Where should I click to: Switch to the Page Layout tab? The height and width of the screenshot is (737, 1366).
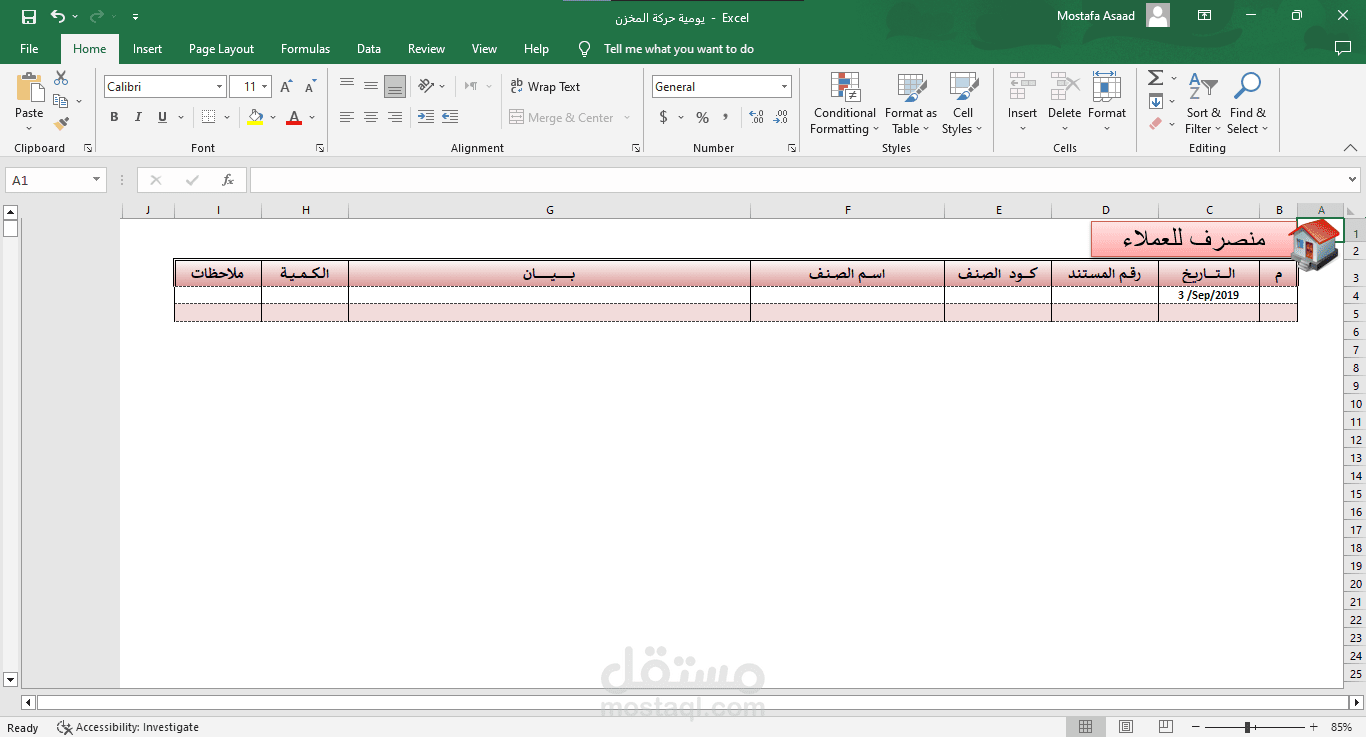pos(221,49)
